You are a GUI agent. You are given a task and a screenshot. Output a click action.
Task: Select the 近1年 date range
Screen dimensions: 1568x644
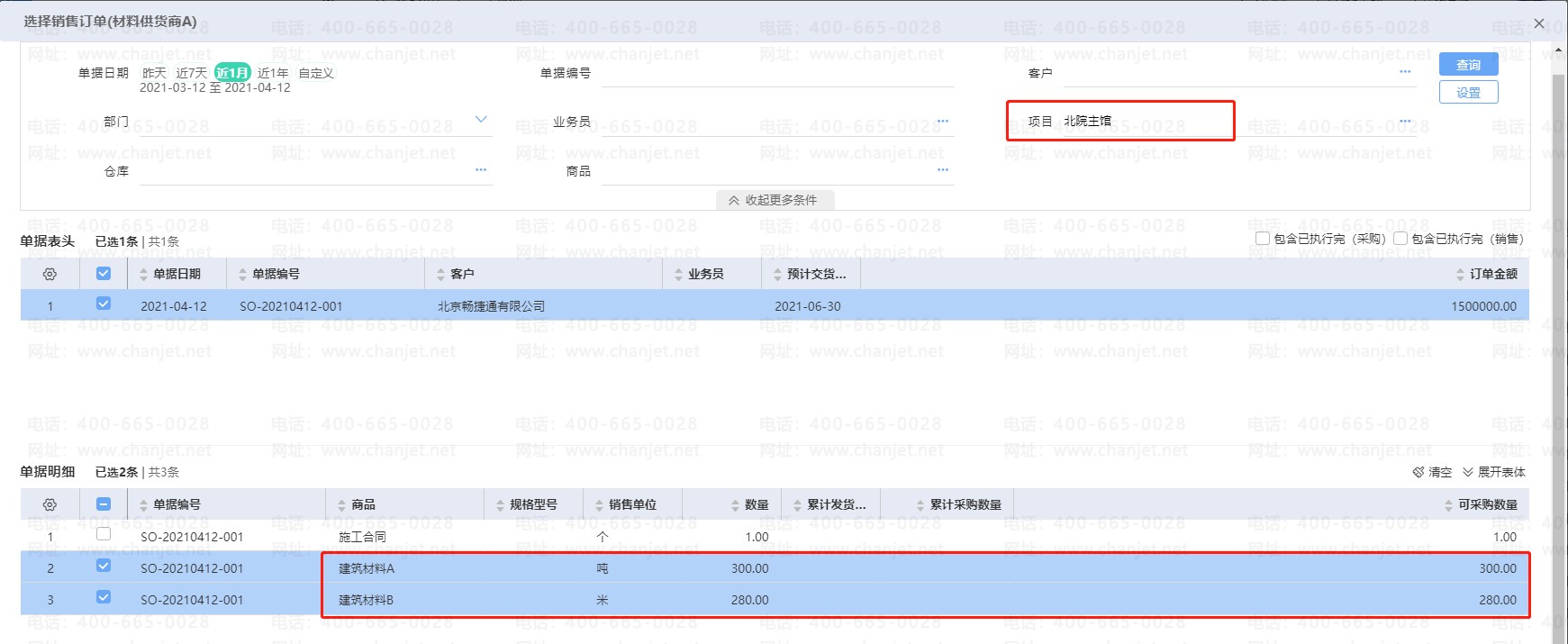click(x=273, y=73)
